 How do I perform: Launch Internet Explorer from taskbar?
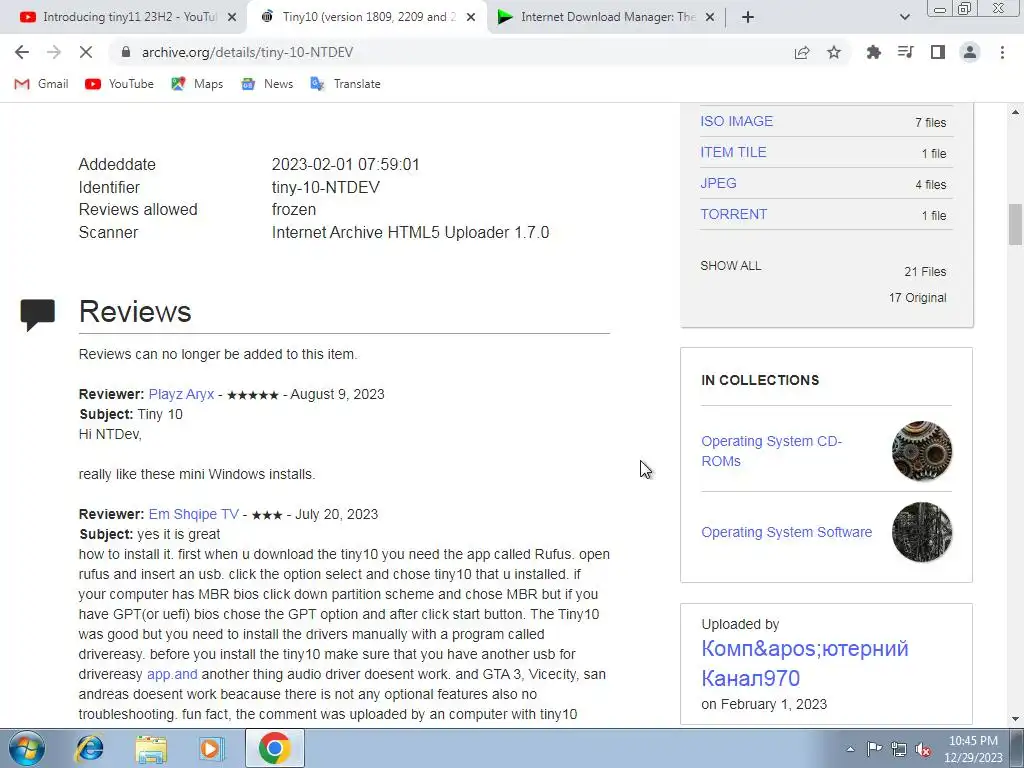click(x=89, y=748)
